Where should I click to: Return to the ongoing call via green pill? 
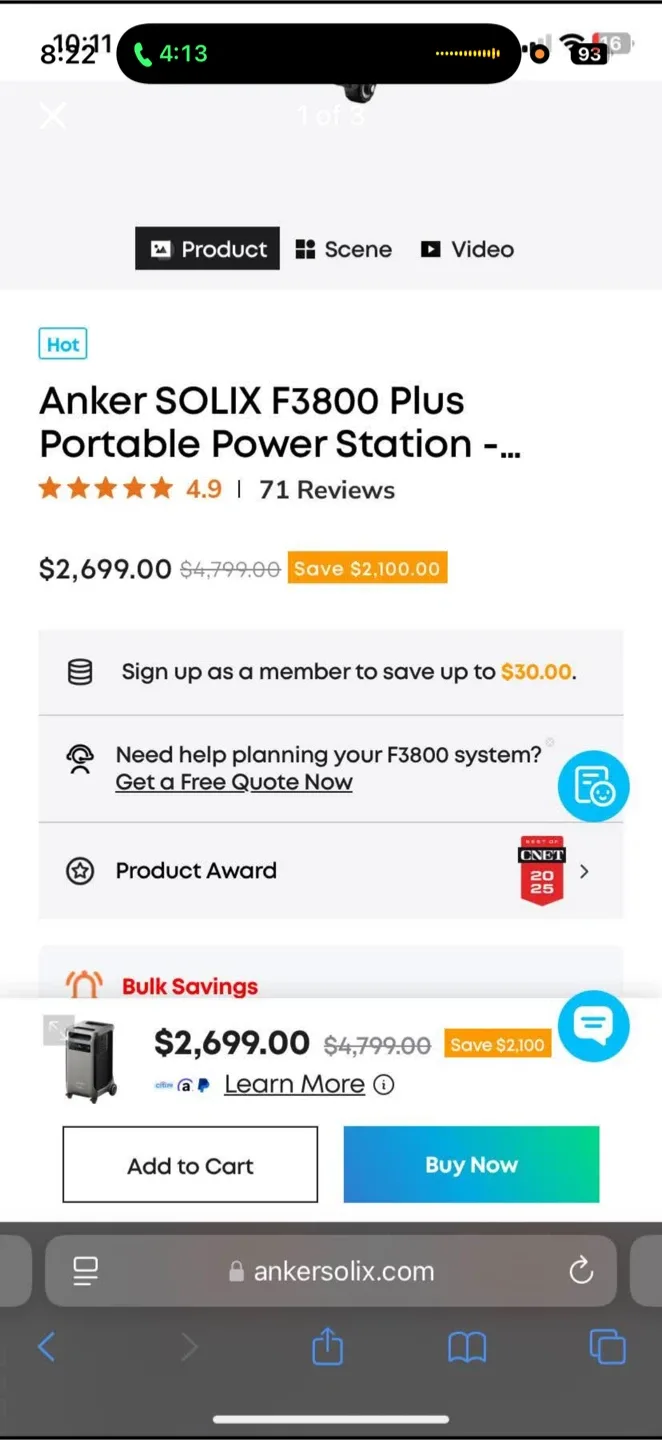[x=318, y=53]
